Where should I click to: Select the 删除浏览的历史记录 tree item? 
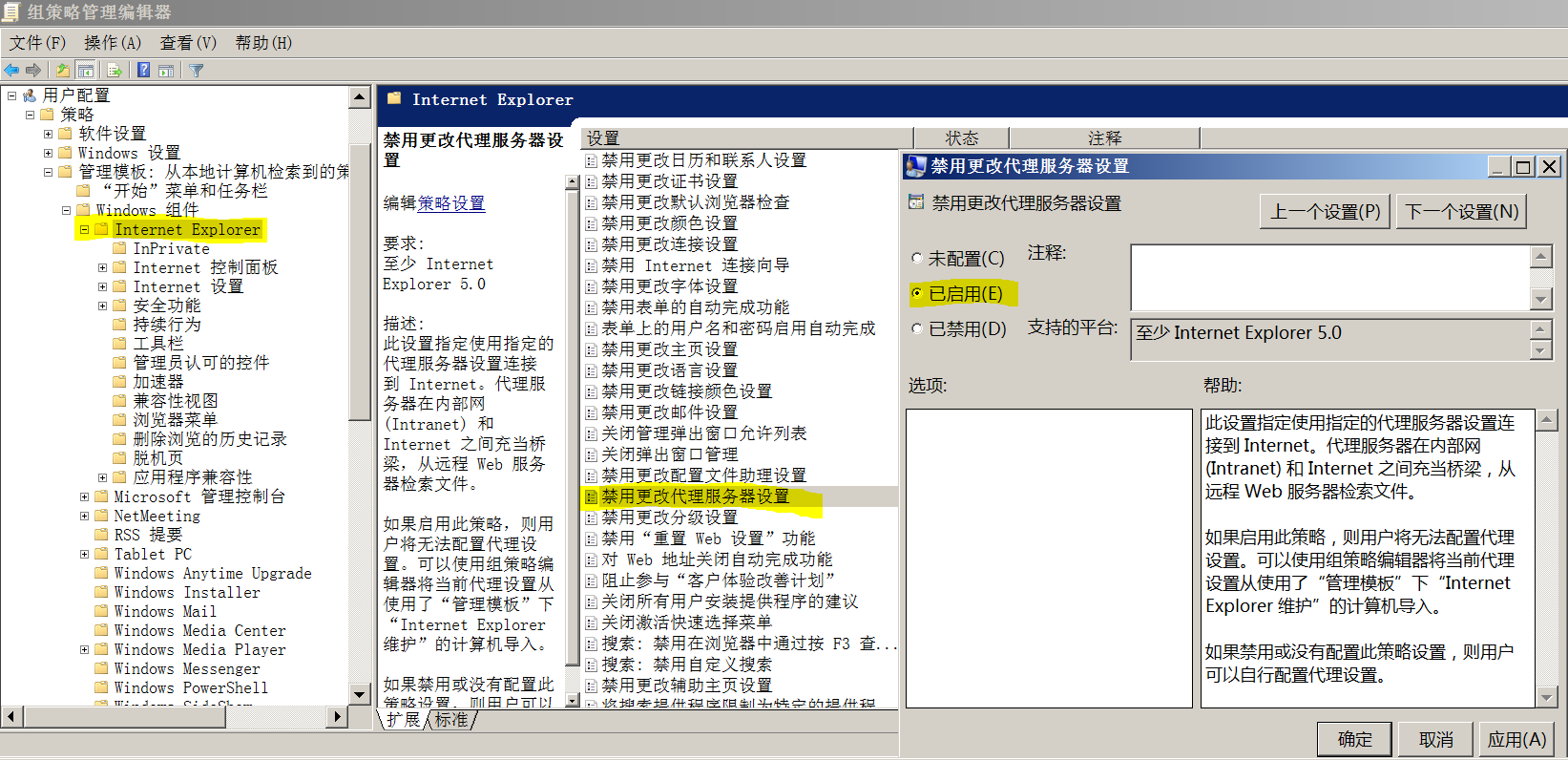coord(210,439)
